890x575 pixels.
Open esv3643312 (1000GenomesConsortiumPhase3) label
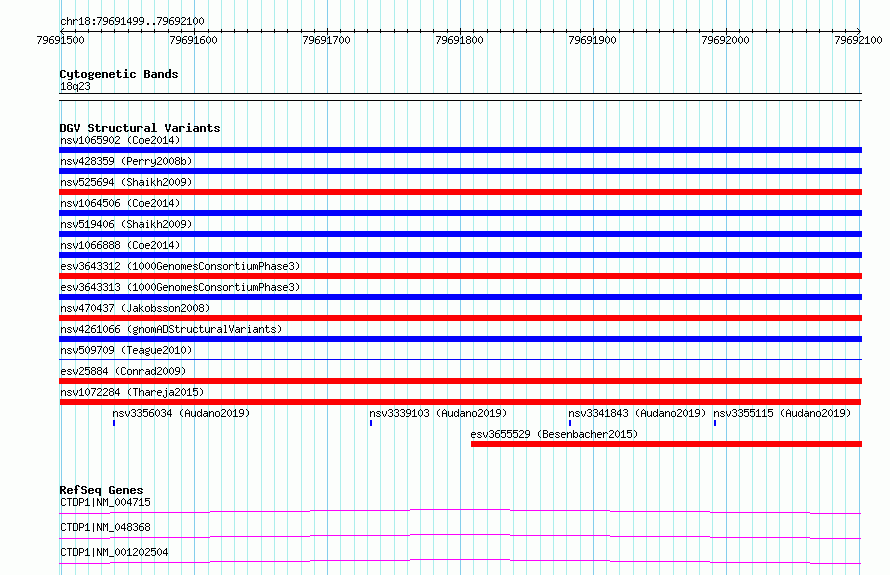pyautogui.click(x=180, y=266)
